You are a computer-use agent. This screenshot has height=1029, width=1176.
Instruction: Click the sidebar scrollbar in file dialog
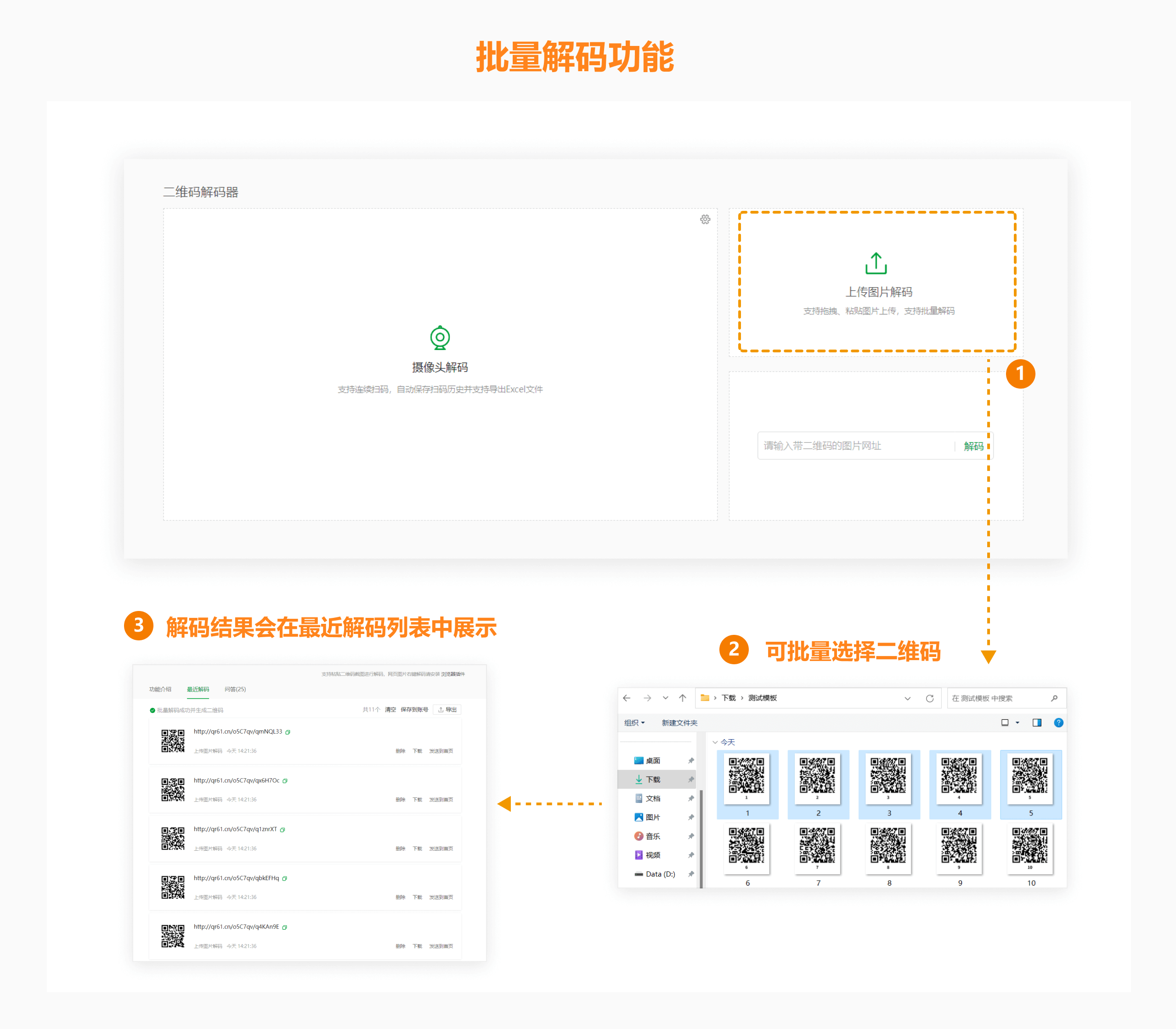(701, 838)
